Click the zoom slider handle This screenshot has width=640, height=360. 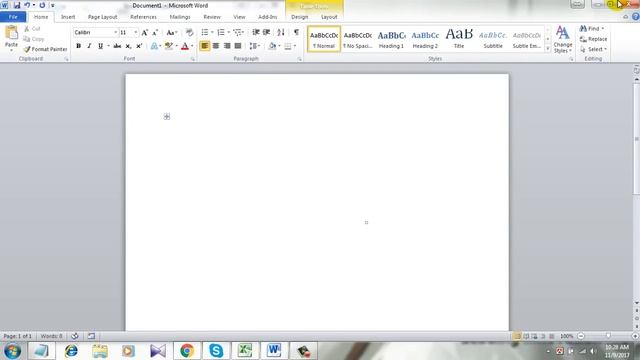[608, 336]
